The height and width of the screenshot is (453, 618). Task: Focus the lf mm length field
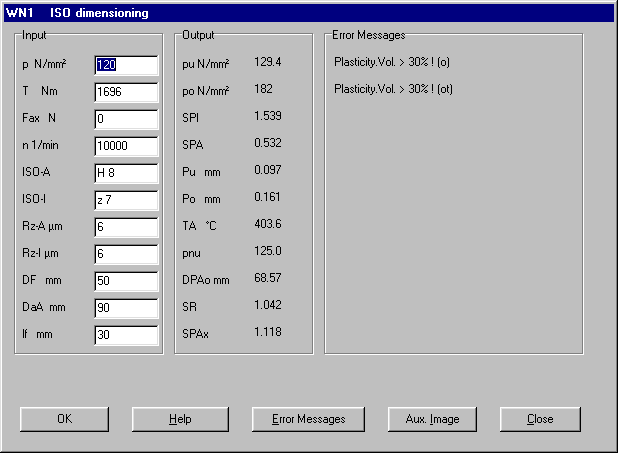[x=126, y=335]
